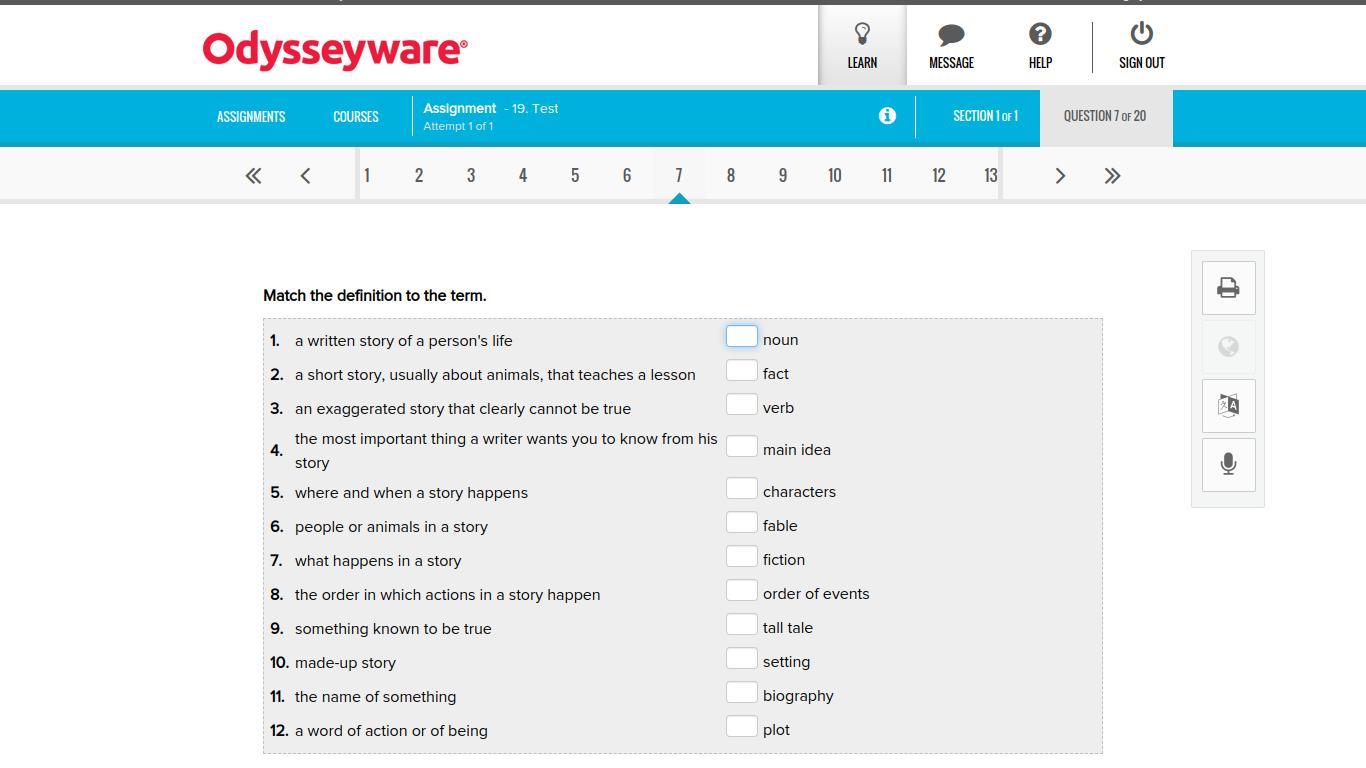Click the answer box beside plot
Screen dimensions: 1366x768
(741, 727)
